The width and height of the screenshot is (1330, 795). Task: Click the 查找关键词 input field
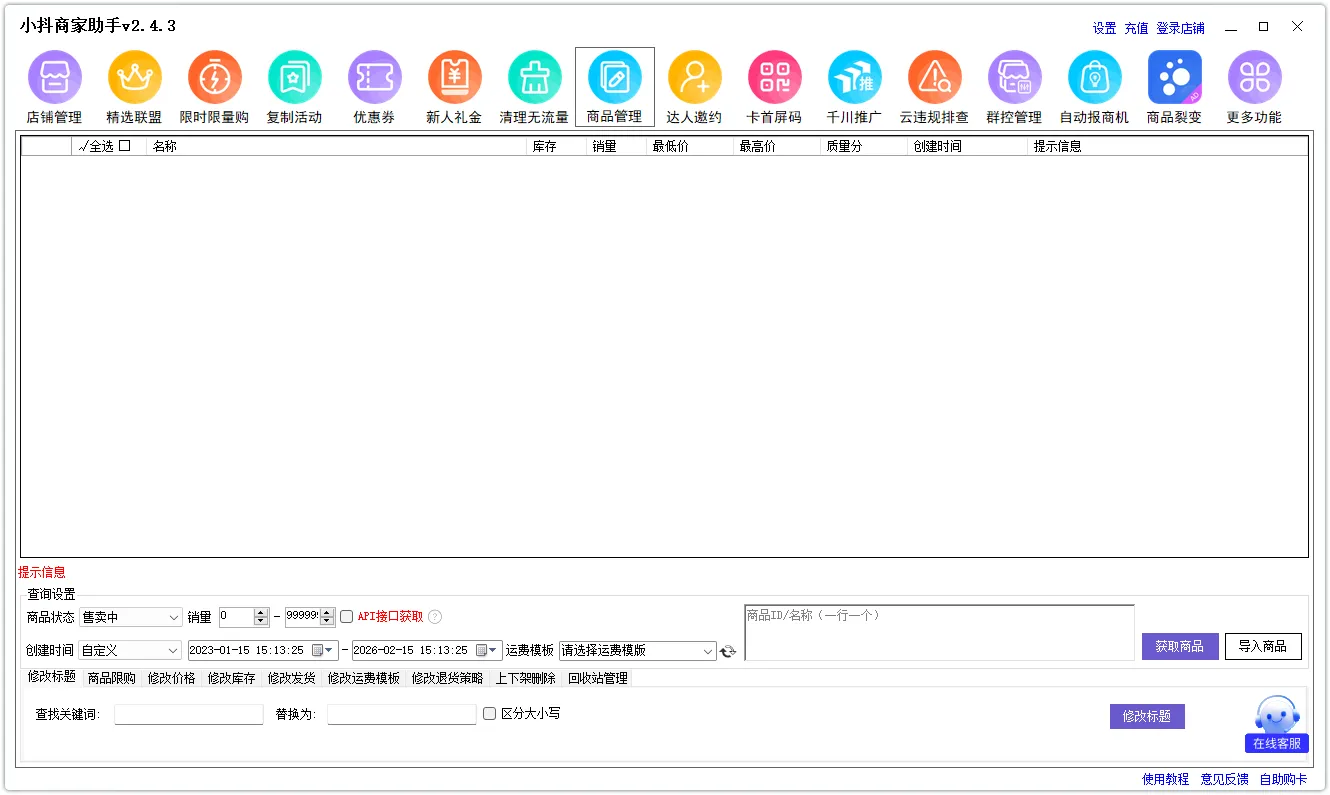(x=189, y=714)
